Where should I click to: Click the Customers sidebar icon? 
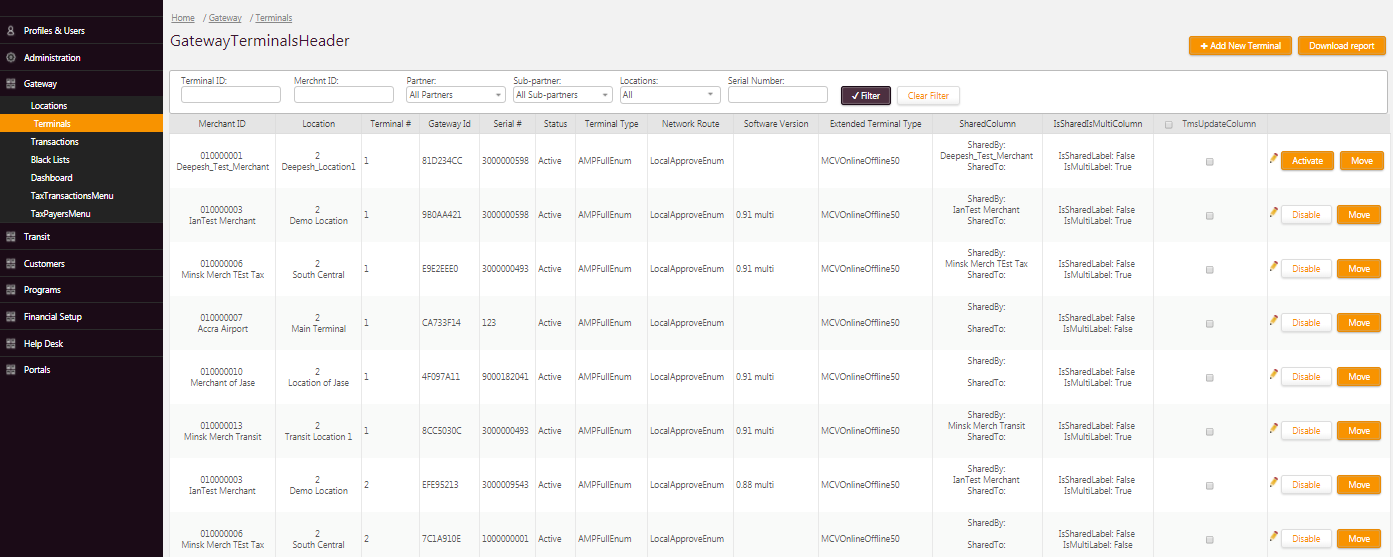(11, 264)
